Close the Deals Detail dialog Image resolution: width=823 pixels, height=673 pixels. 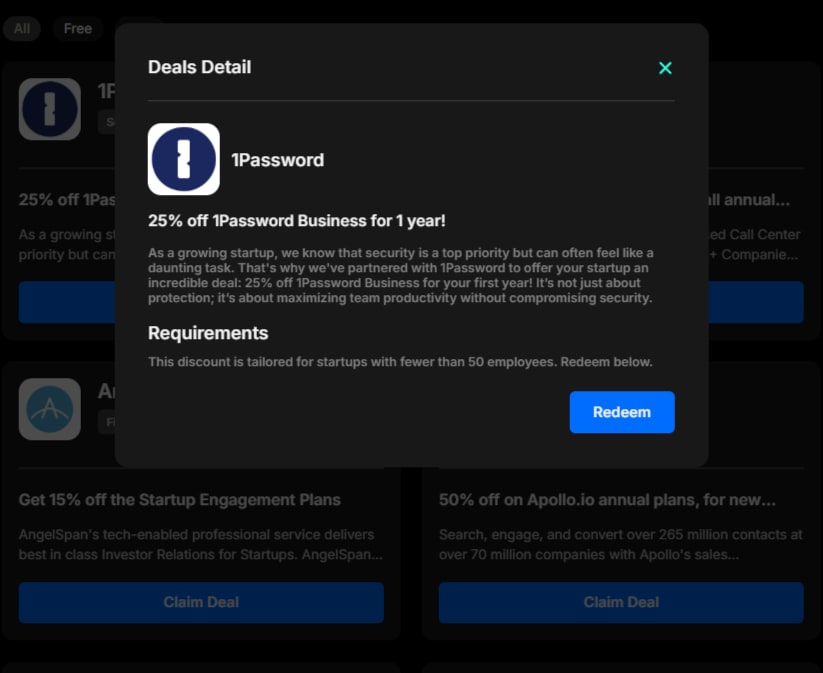665,68
